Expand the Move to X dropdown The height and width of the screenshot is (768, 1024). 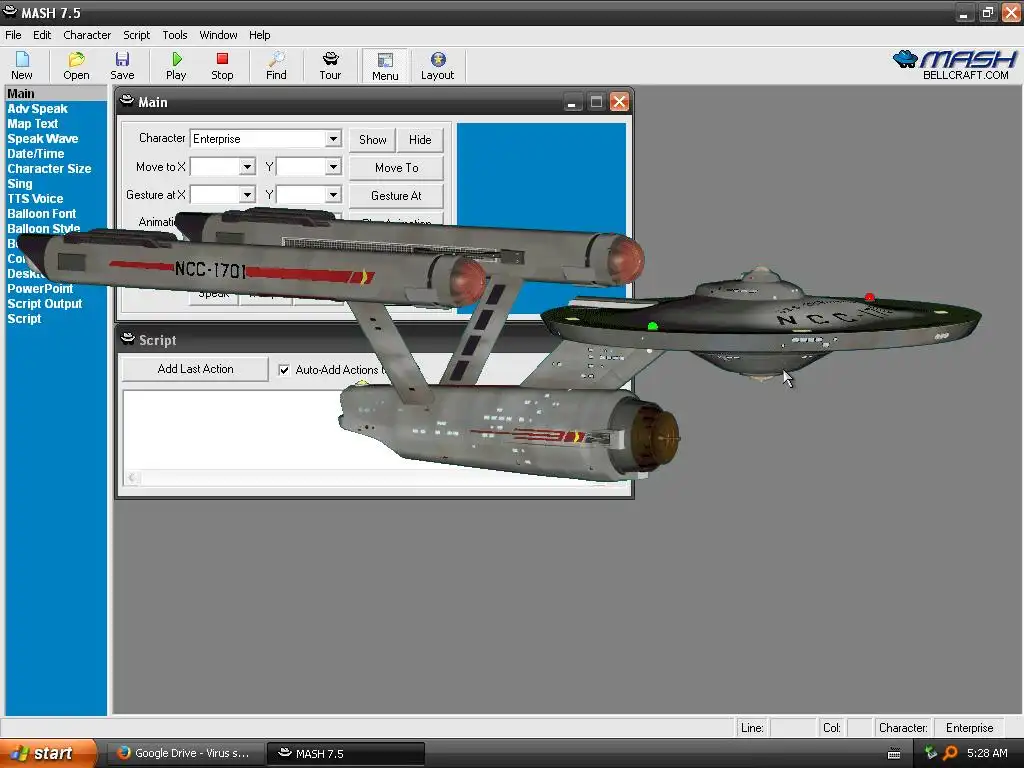(247, 167)
